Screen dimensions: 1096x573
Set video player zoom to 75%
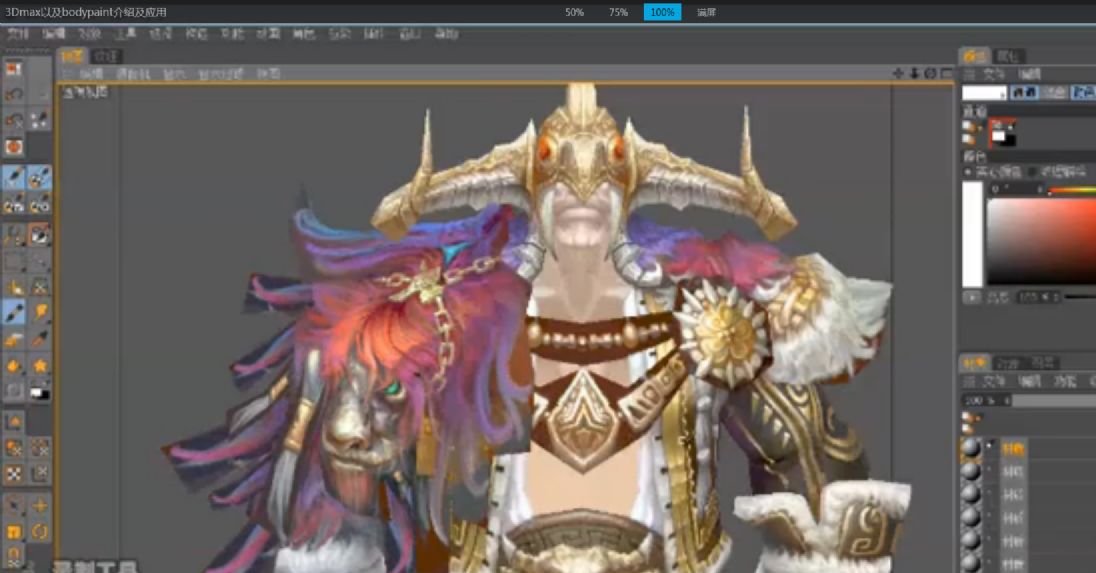coord(619,12)
